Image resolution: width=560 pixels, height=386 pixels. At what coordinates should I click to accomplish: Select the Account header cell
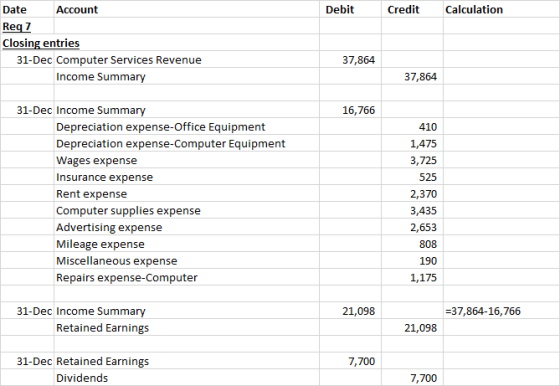(x=186, y=9)
